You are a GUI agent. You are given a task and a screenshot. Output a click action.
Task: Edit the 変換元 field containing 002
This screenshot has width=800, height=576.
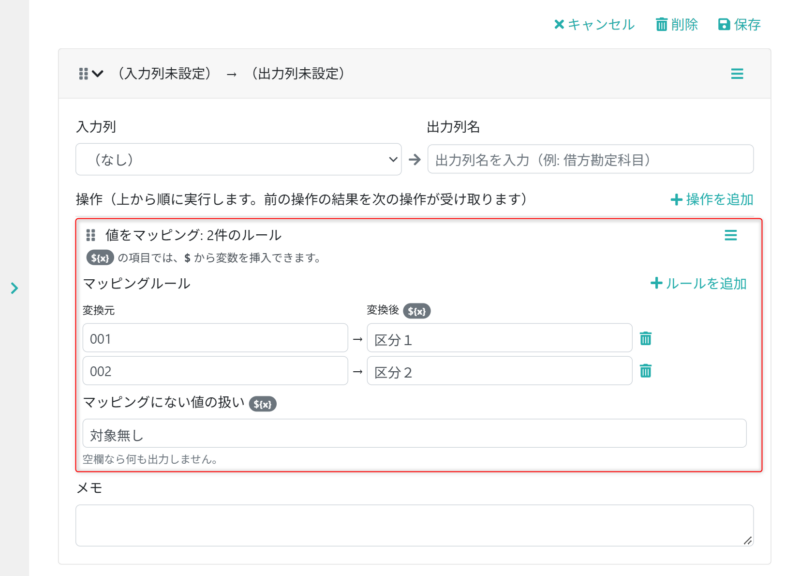pos(215,371)
